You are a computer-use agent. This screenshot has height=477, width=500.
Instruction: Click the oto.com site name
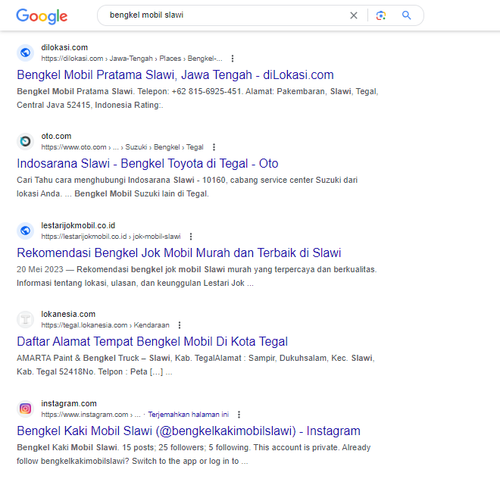tap(56, 136)
